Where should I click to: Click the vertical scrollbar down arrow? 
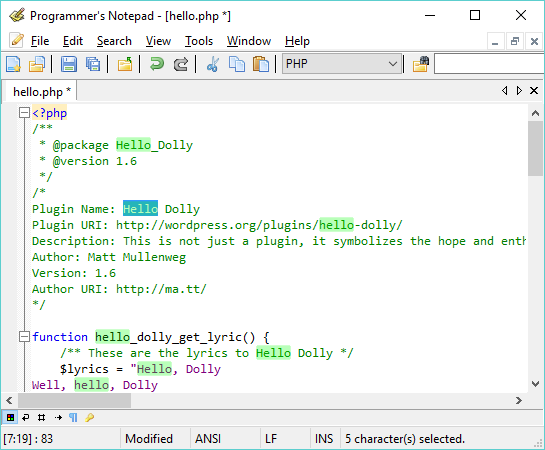tap(535, 384)
